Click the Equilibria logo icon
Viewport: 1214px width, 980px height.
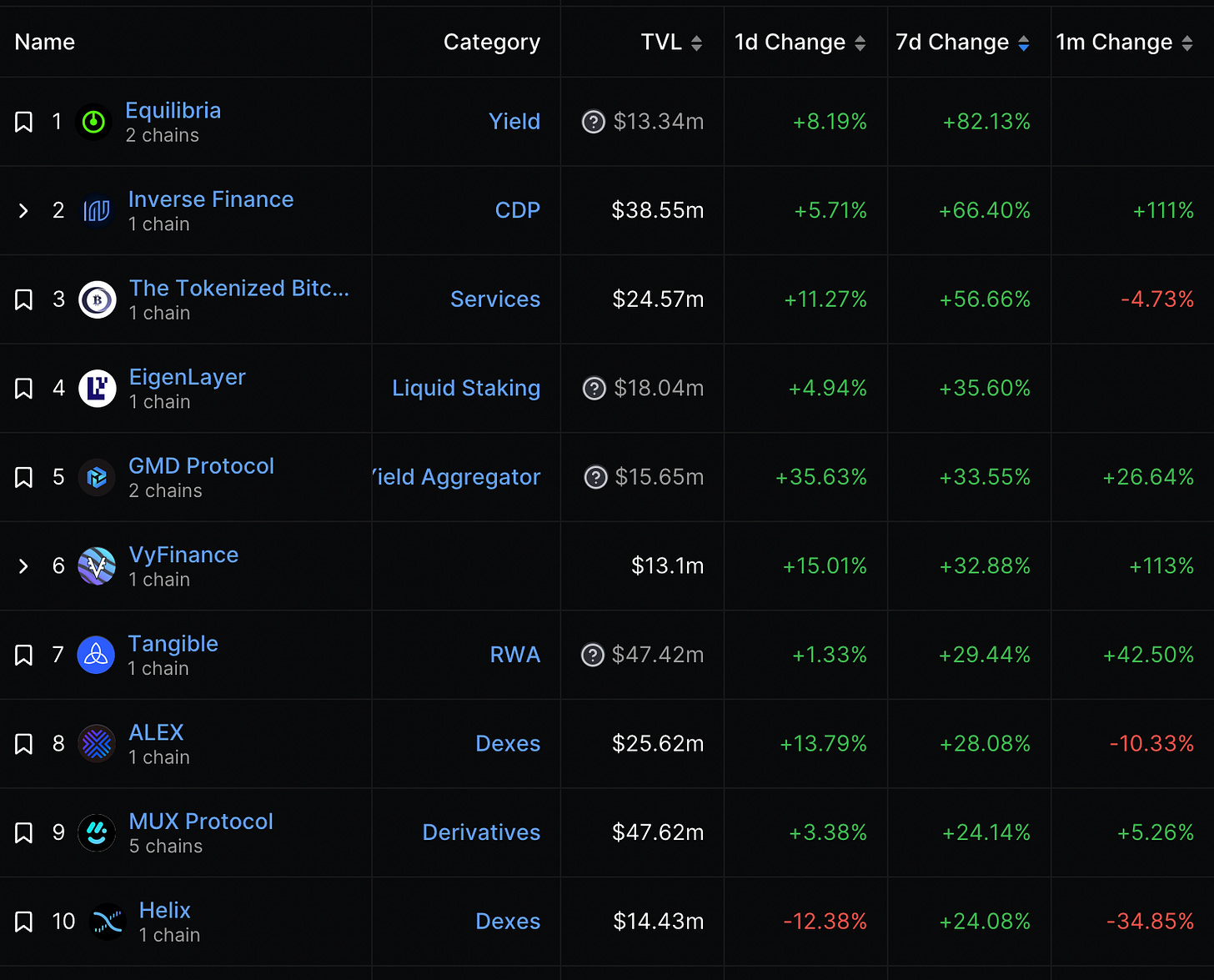(94, 122)
